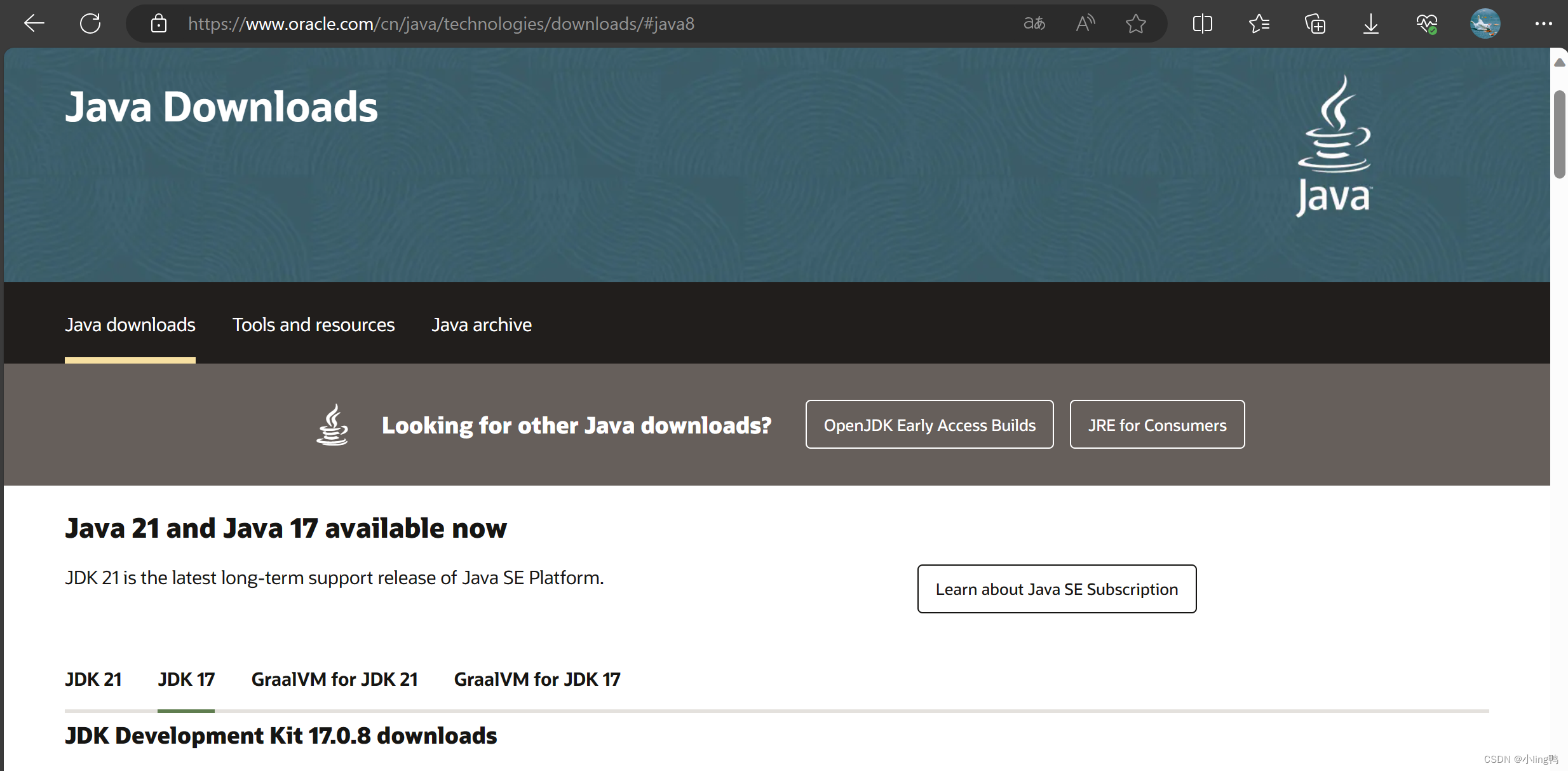Open the favorites list icon
The width and height of the screenshot is (1568, 771).
(x=1259, y=24)
